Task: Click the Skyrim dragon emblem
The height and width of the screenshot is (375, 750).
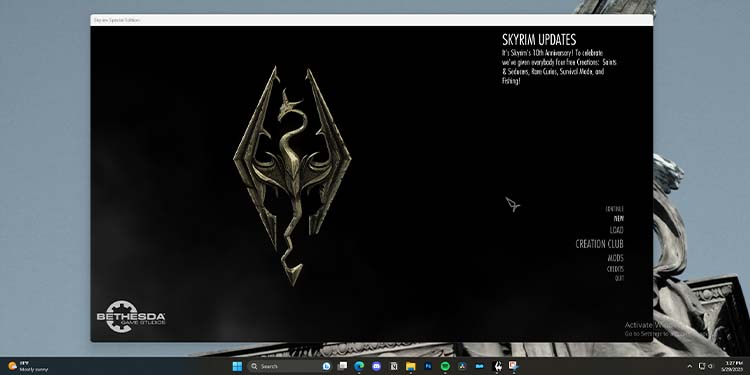Action: tap(292, 175)
